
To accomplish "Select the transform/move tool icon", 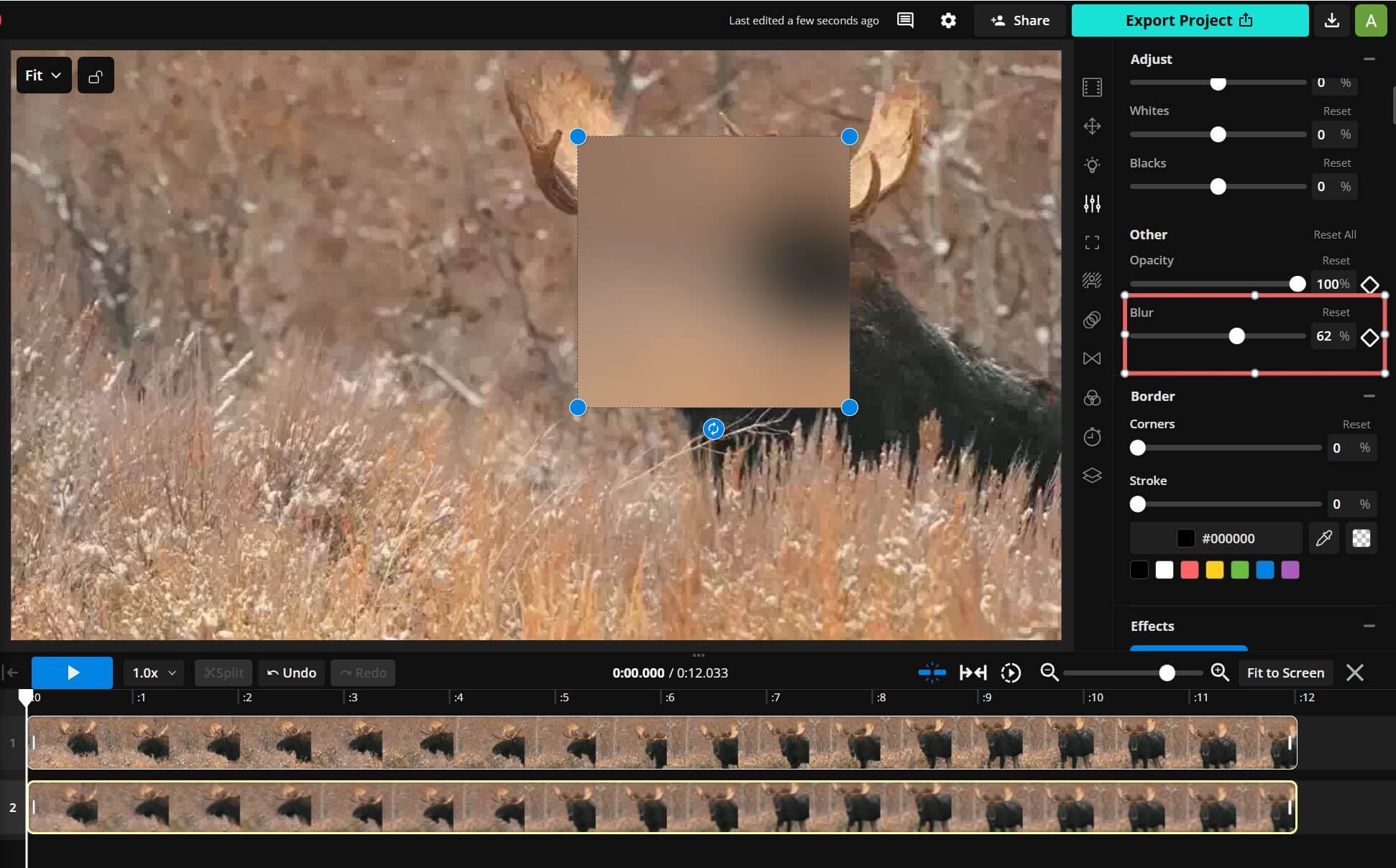I will coord(1092,126).
